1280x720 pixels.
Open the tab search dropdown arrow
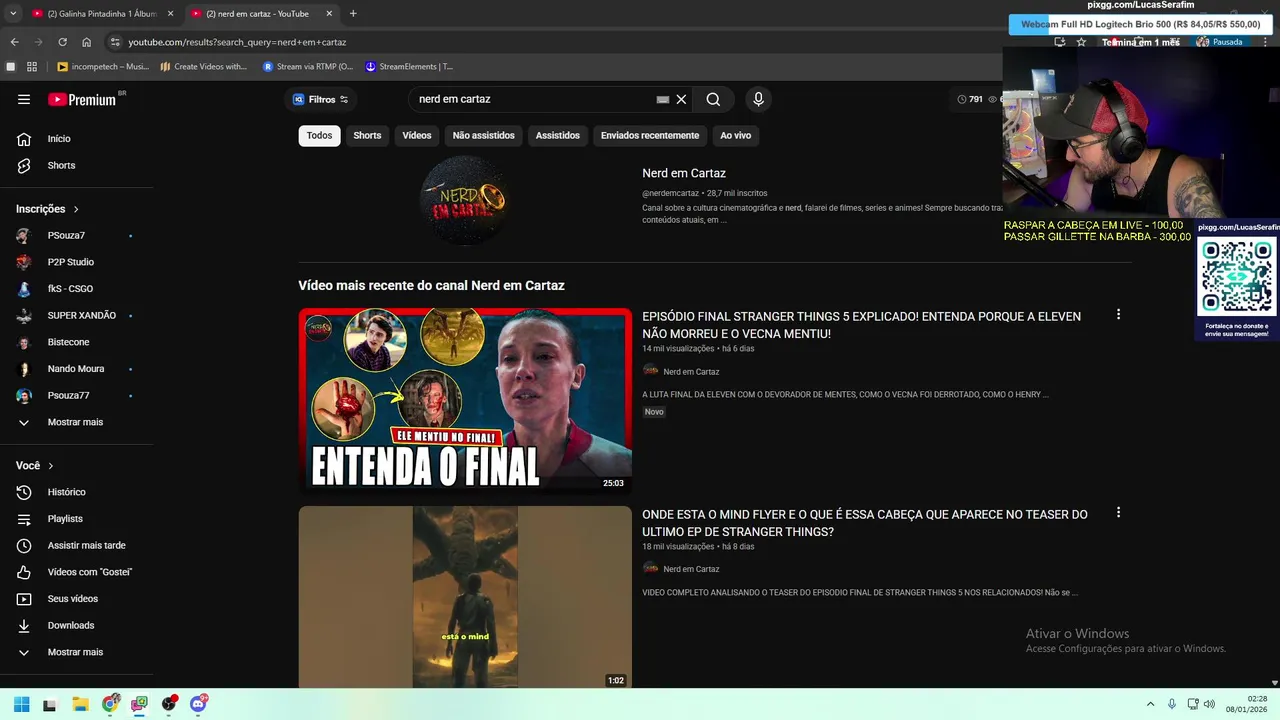pyautogui.click(x=13, y=14)
